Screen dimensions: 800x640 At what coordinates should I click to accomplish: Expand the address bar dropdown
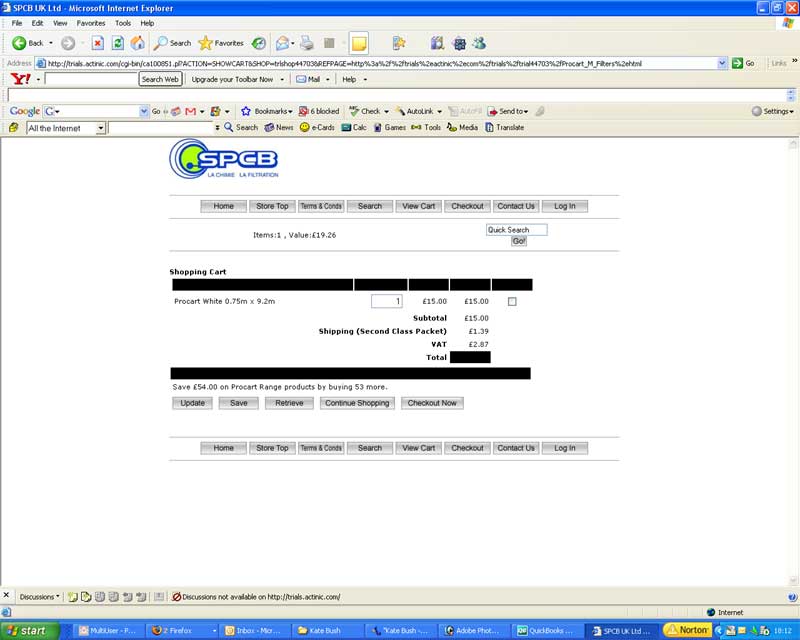pos(723,63)
